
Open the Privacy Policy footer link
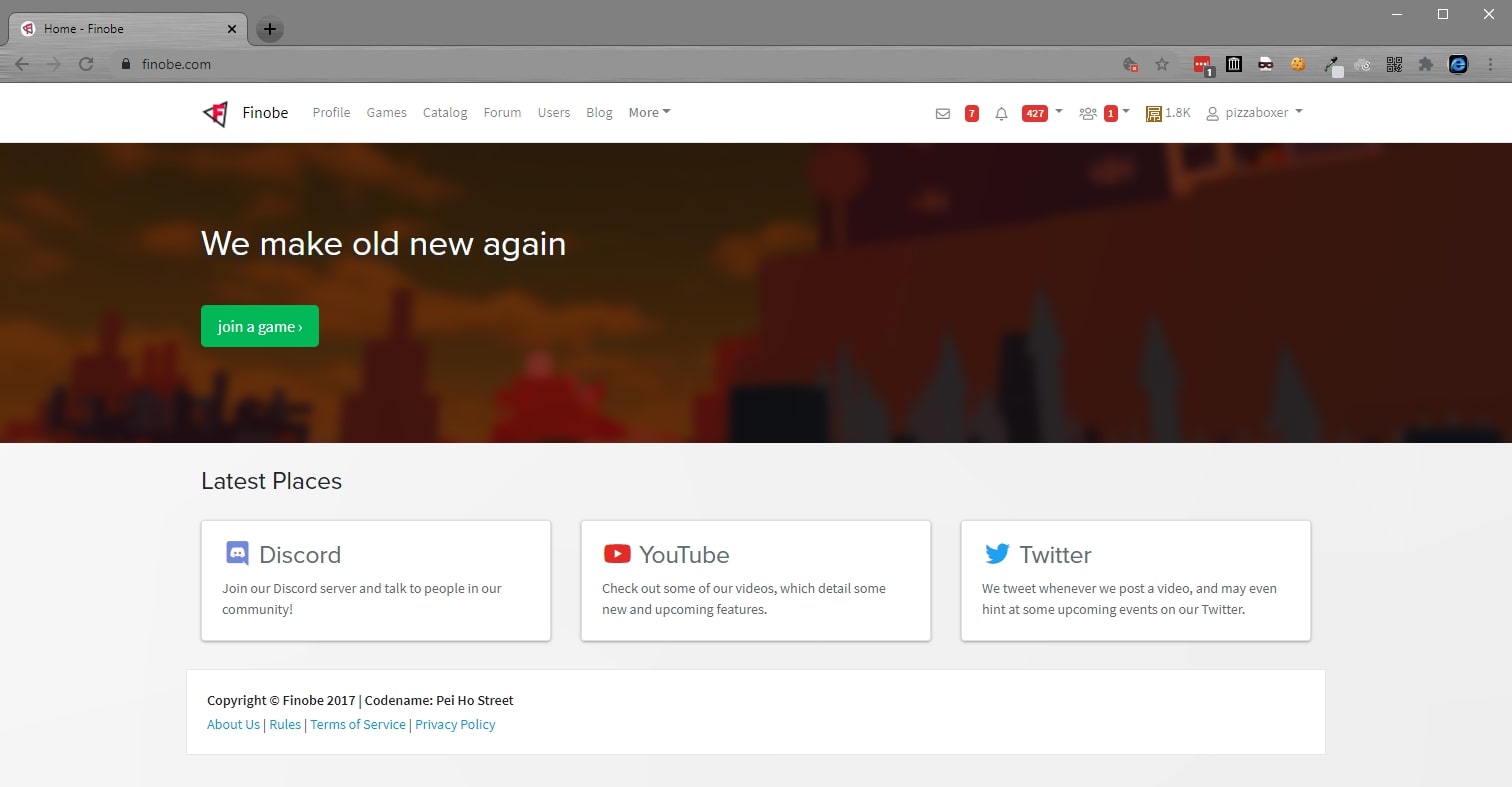point(455,725)
